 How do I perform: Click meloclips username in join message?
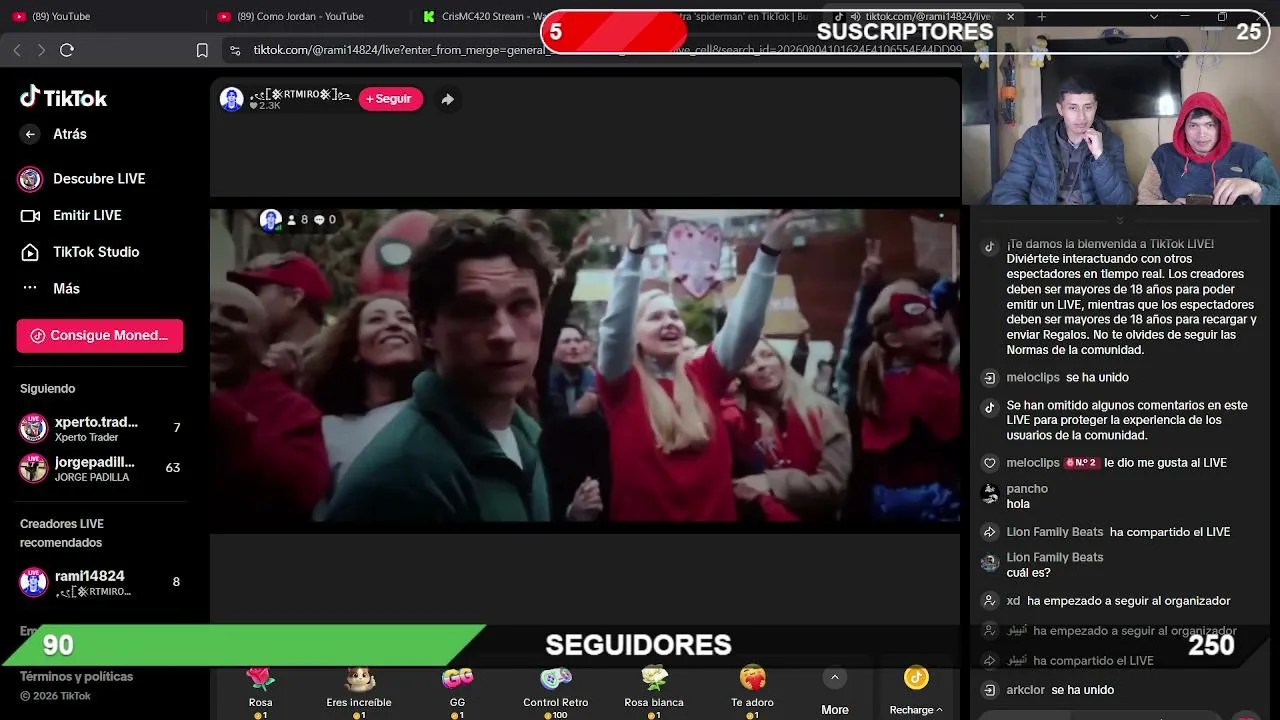1033,378
